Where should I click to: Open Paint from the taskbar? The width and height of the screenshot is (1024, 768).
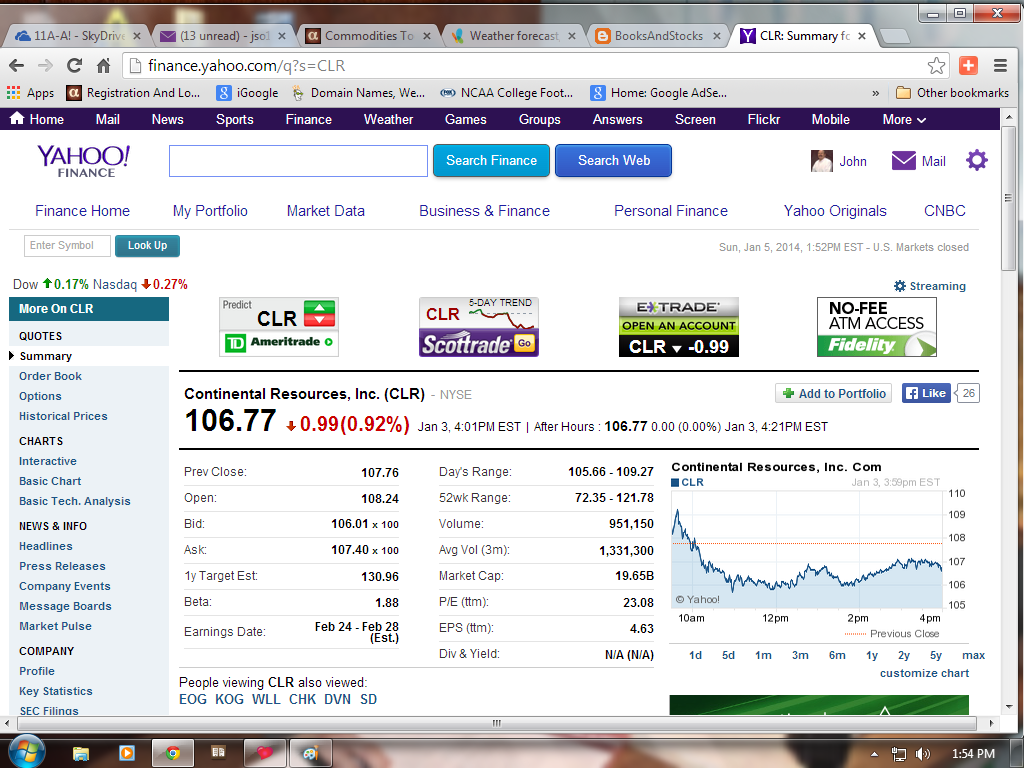(310, 753)
